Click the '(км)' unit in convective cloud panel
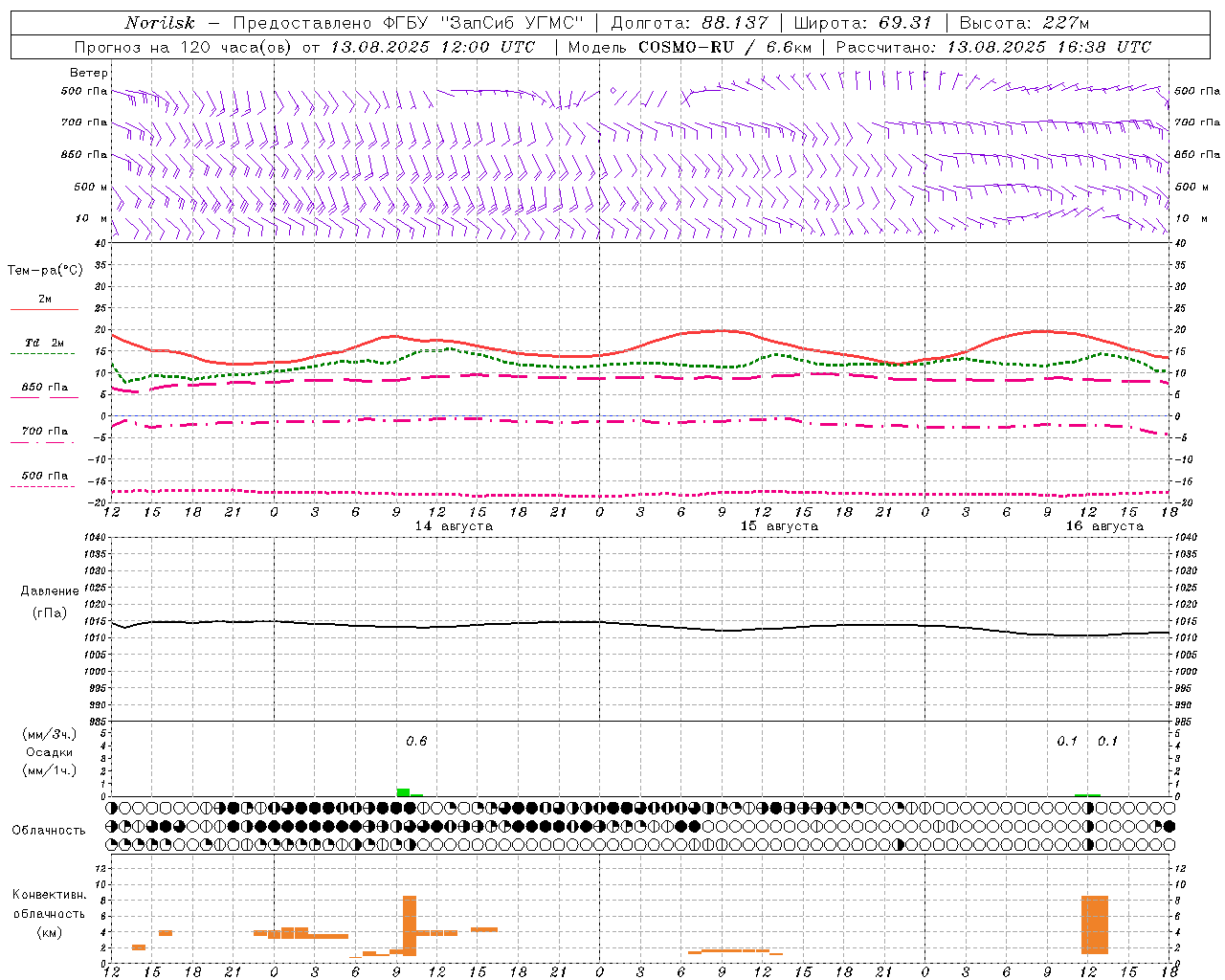Screen dimensions: 1225x980 tap(50, 932)
